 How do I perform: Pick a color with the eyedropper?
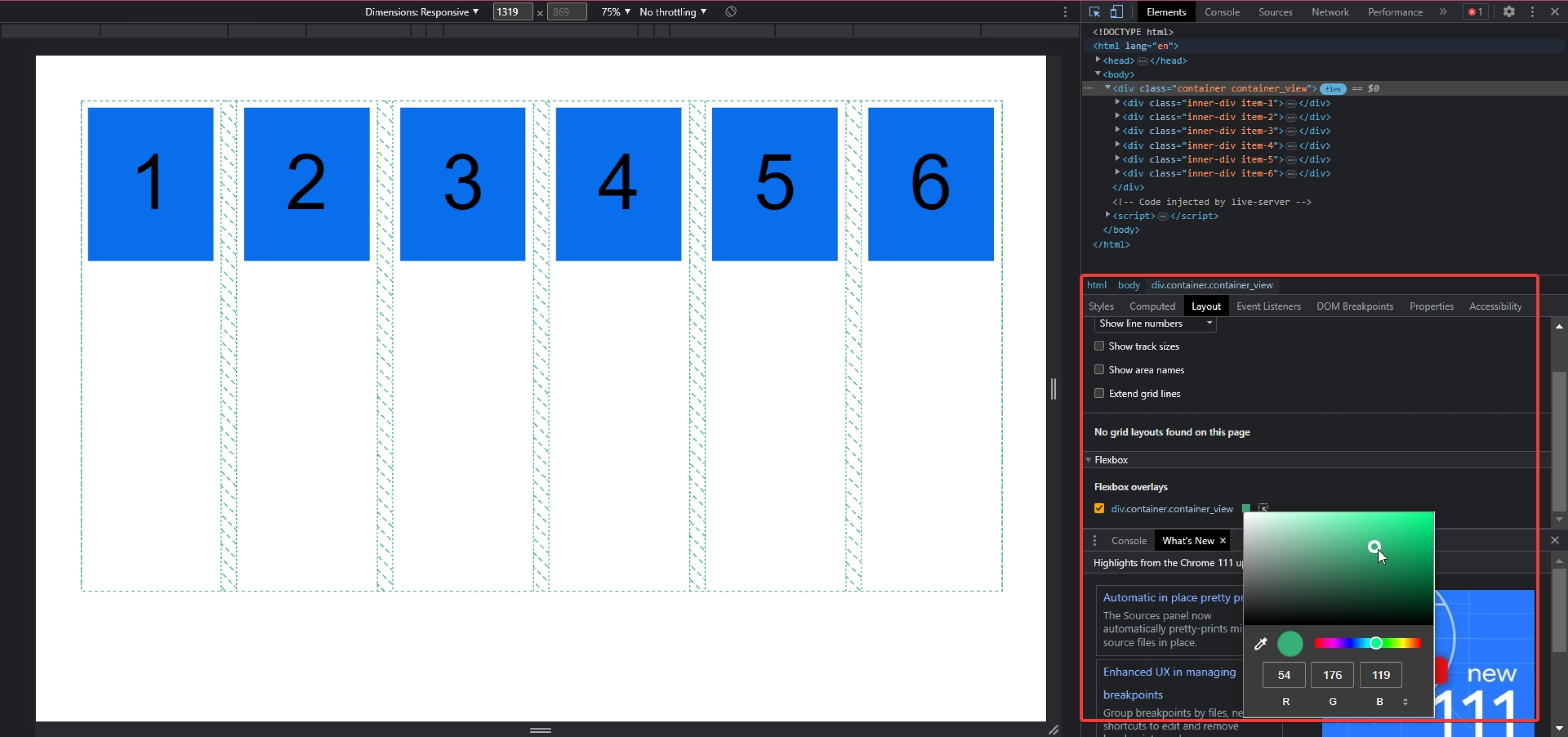[1260, 644]
